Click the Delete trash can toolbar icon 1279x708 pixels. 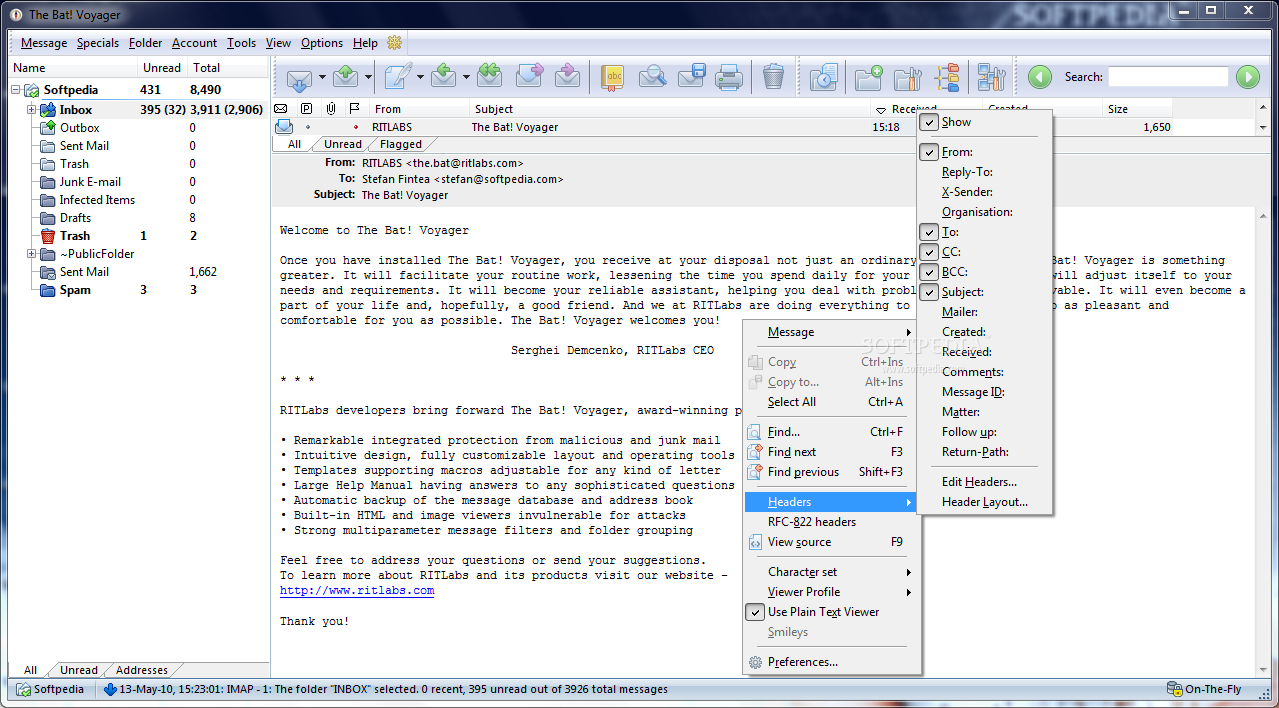click(x=774, y=77)
